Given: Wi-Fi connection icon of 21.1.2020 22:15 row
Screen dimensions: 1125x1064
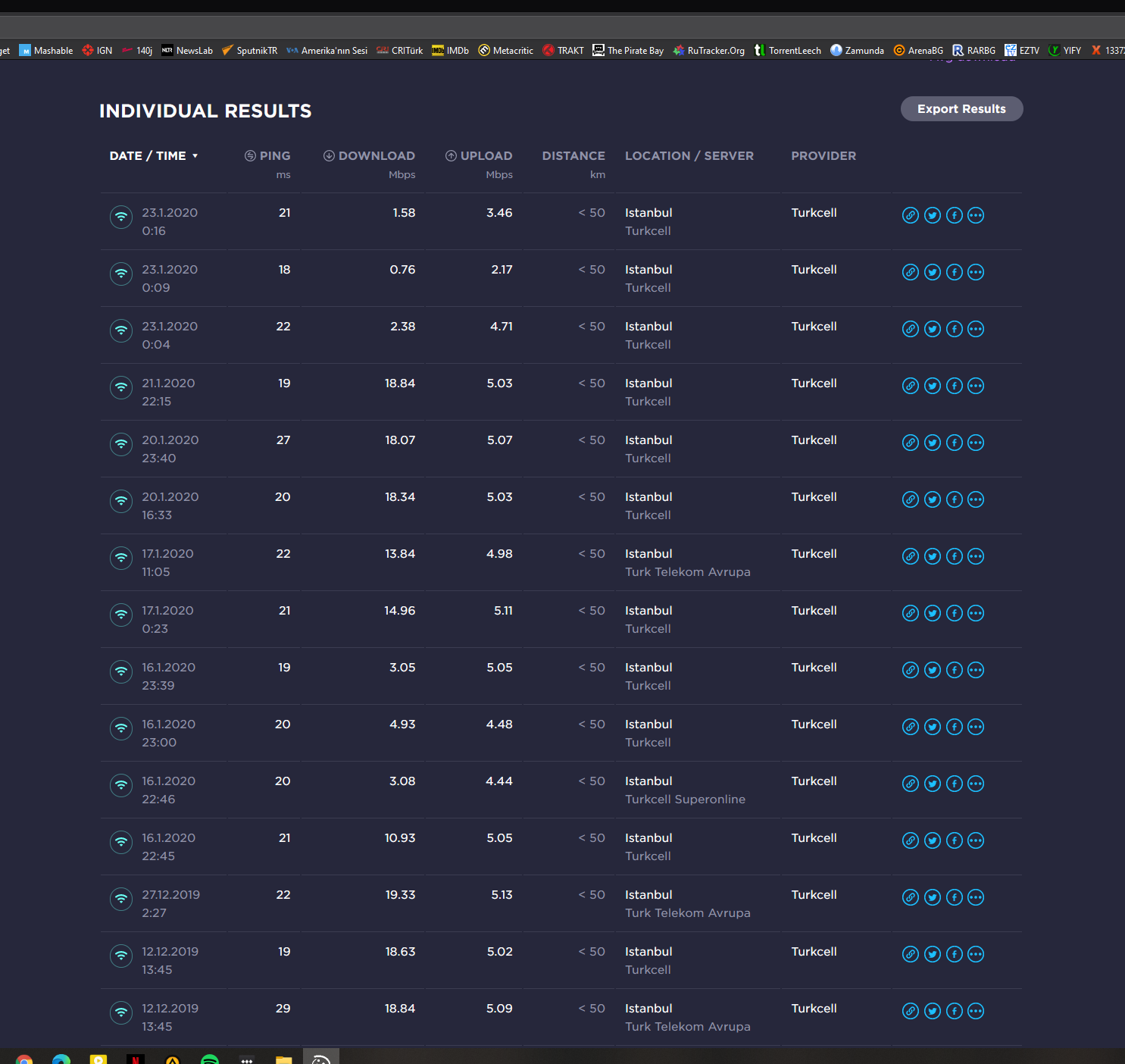Looking at the screenshot, I should pyautogui.click(x=121, y=387).
